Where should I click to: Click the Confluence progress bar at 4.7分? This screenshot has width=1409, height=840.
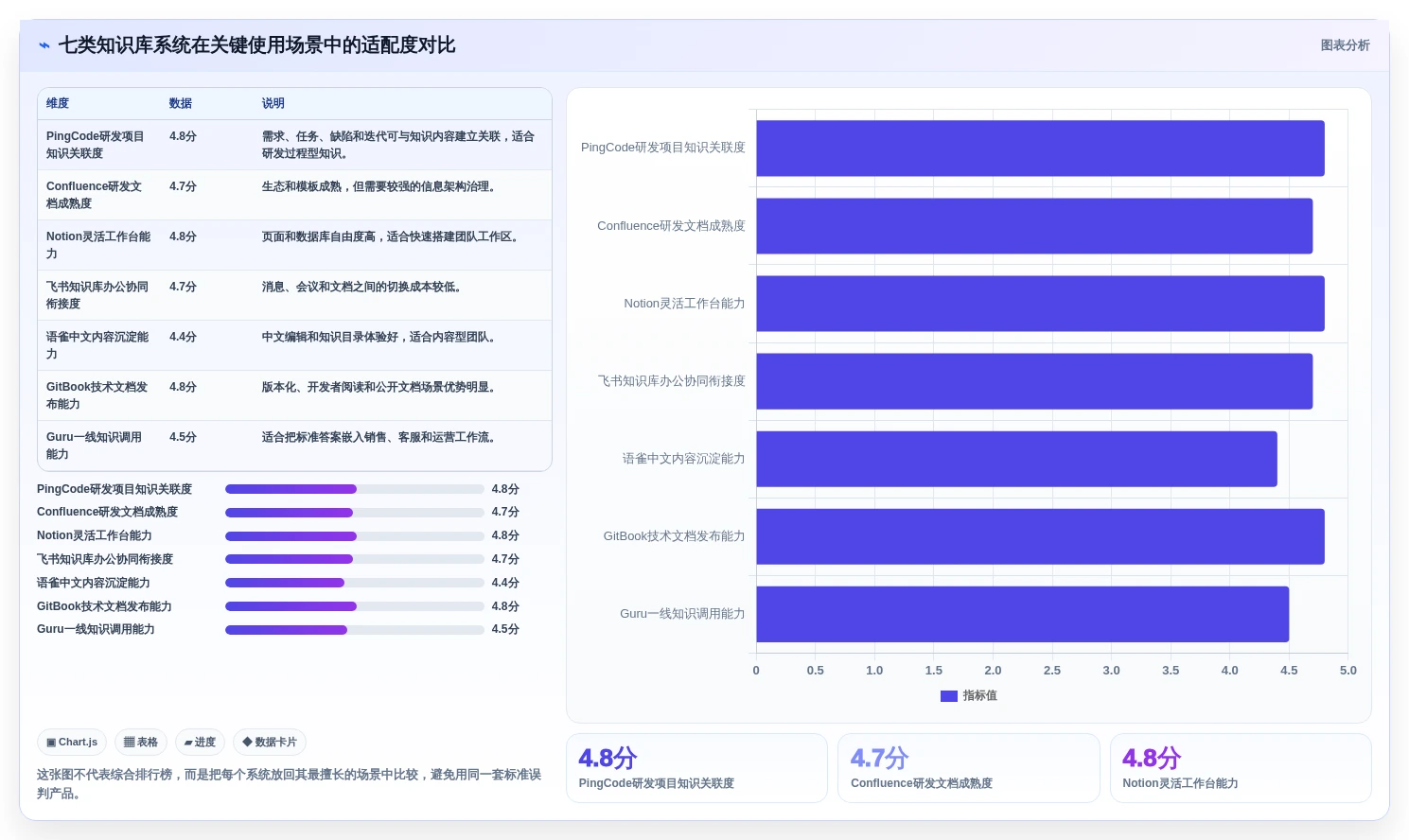[x=354, y=513]
